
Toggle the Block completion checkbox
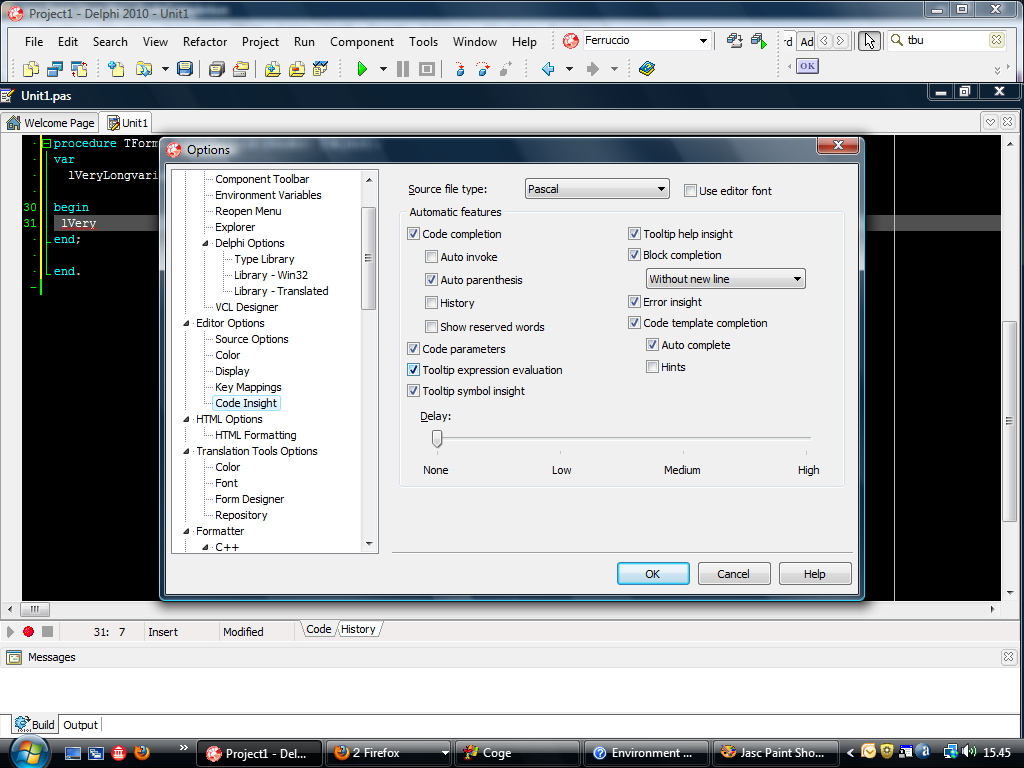click(634, 255)
